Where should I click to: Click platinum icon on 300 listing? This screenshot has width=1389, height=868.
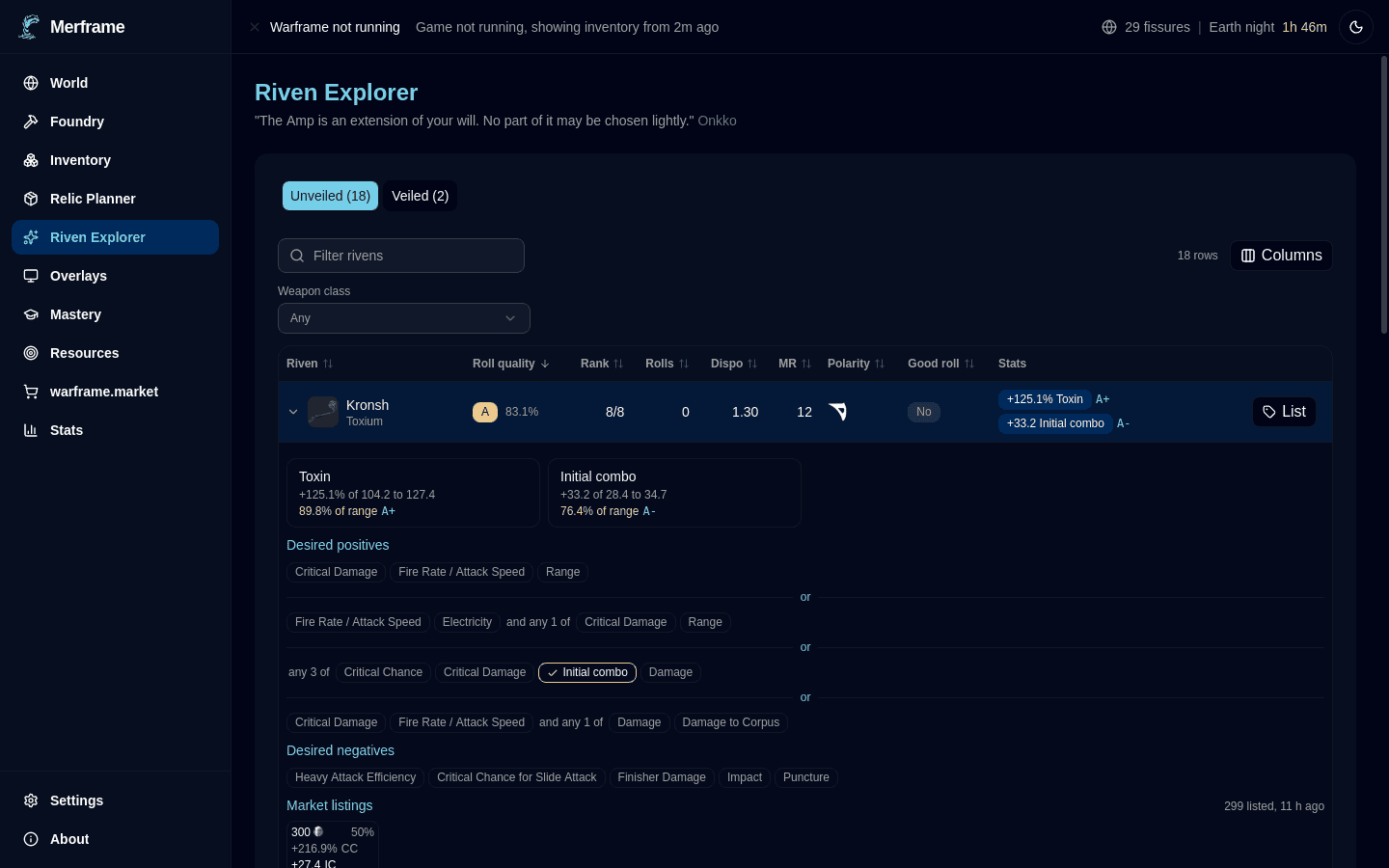tap(318, 831)
